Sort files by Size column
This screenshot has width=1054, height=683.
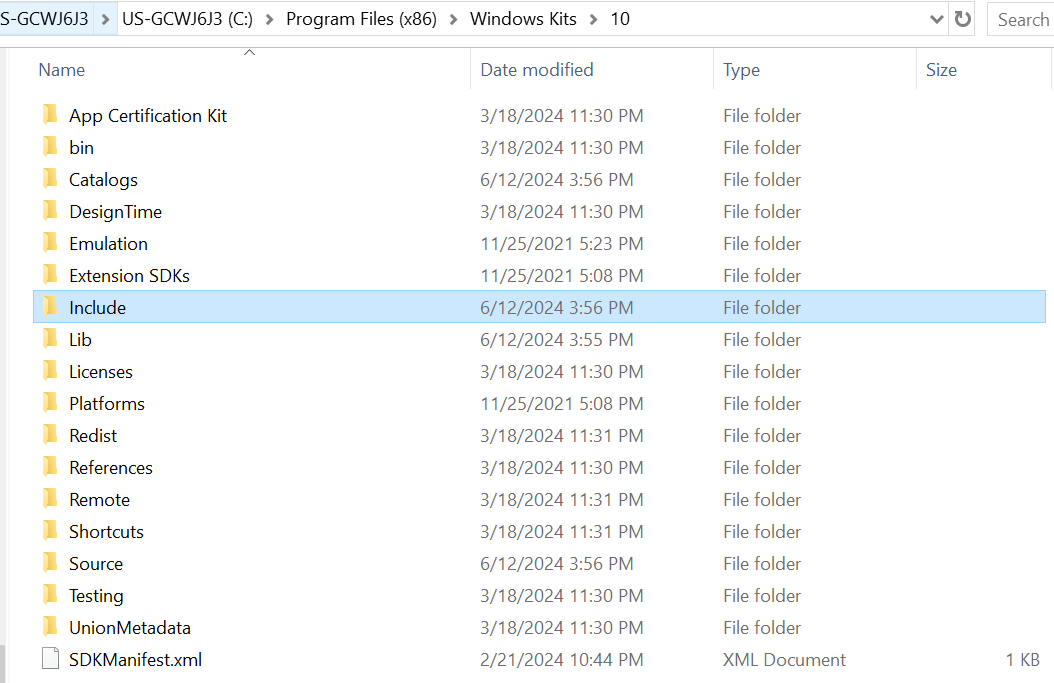coord(941,69)
